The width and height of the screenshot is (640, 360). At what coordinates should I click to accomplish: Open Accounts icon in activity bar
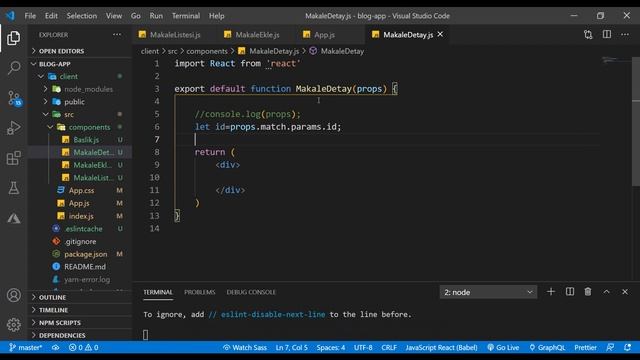pos(13,295)
